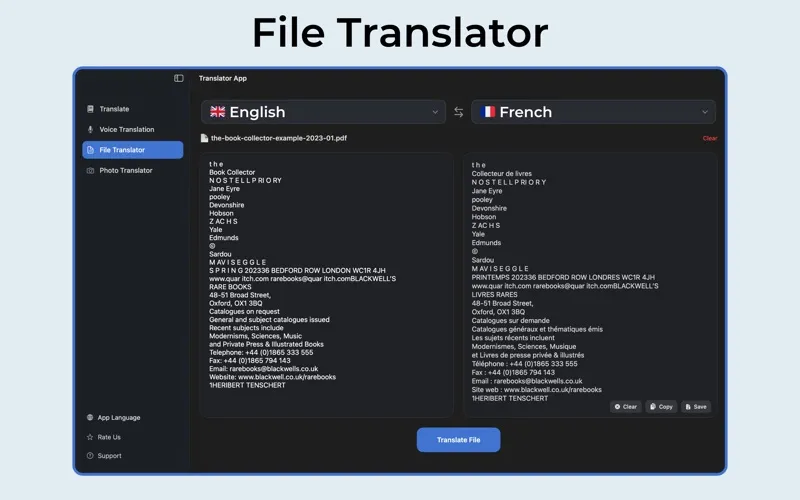Click the PDF file icon beside filename

tap(204, 138)
